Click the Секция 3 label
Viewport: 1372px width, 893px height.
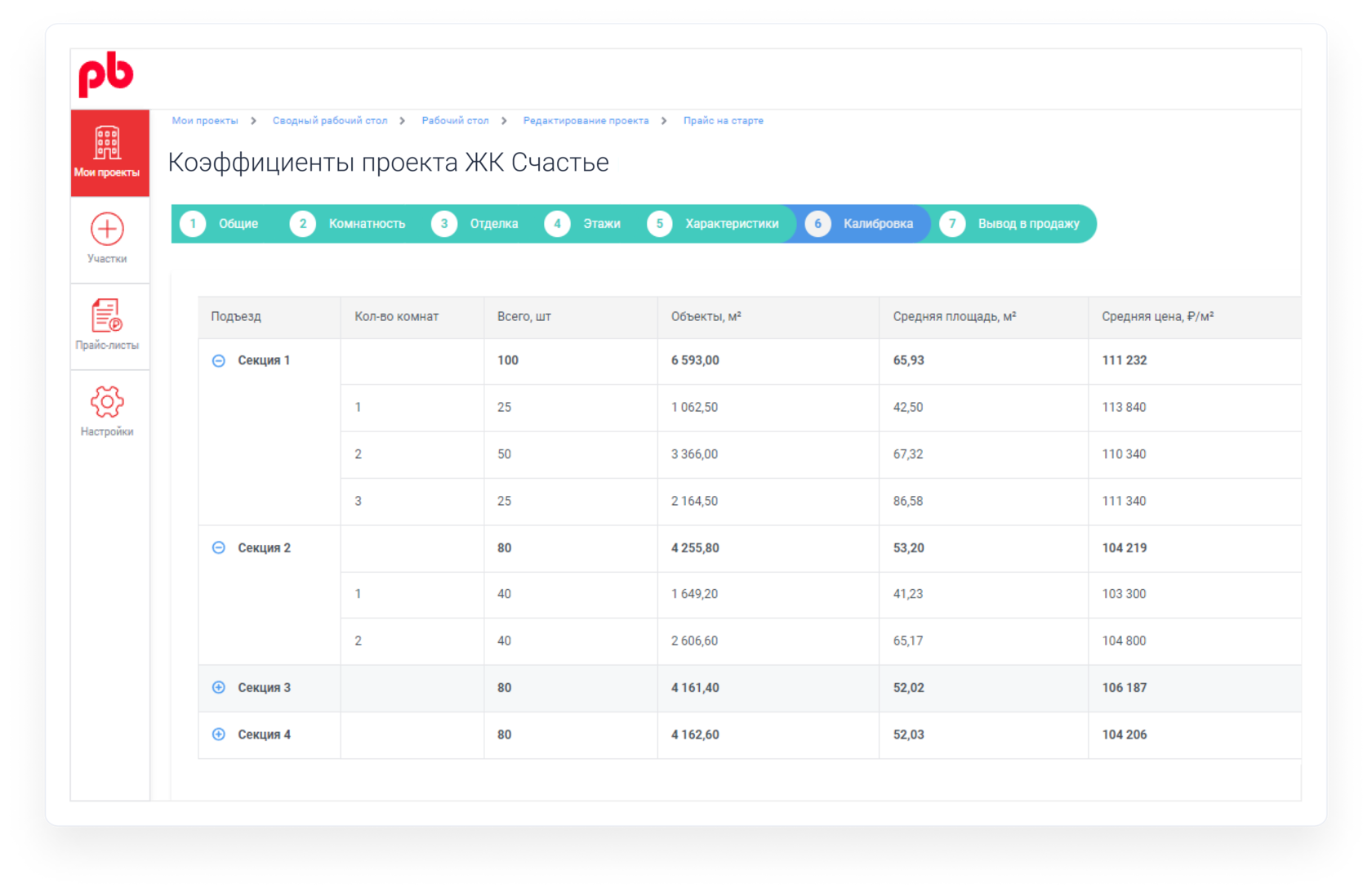pos(264,687)
